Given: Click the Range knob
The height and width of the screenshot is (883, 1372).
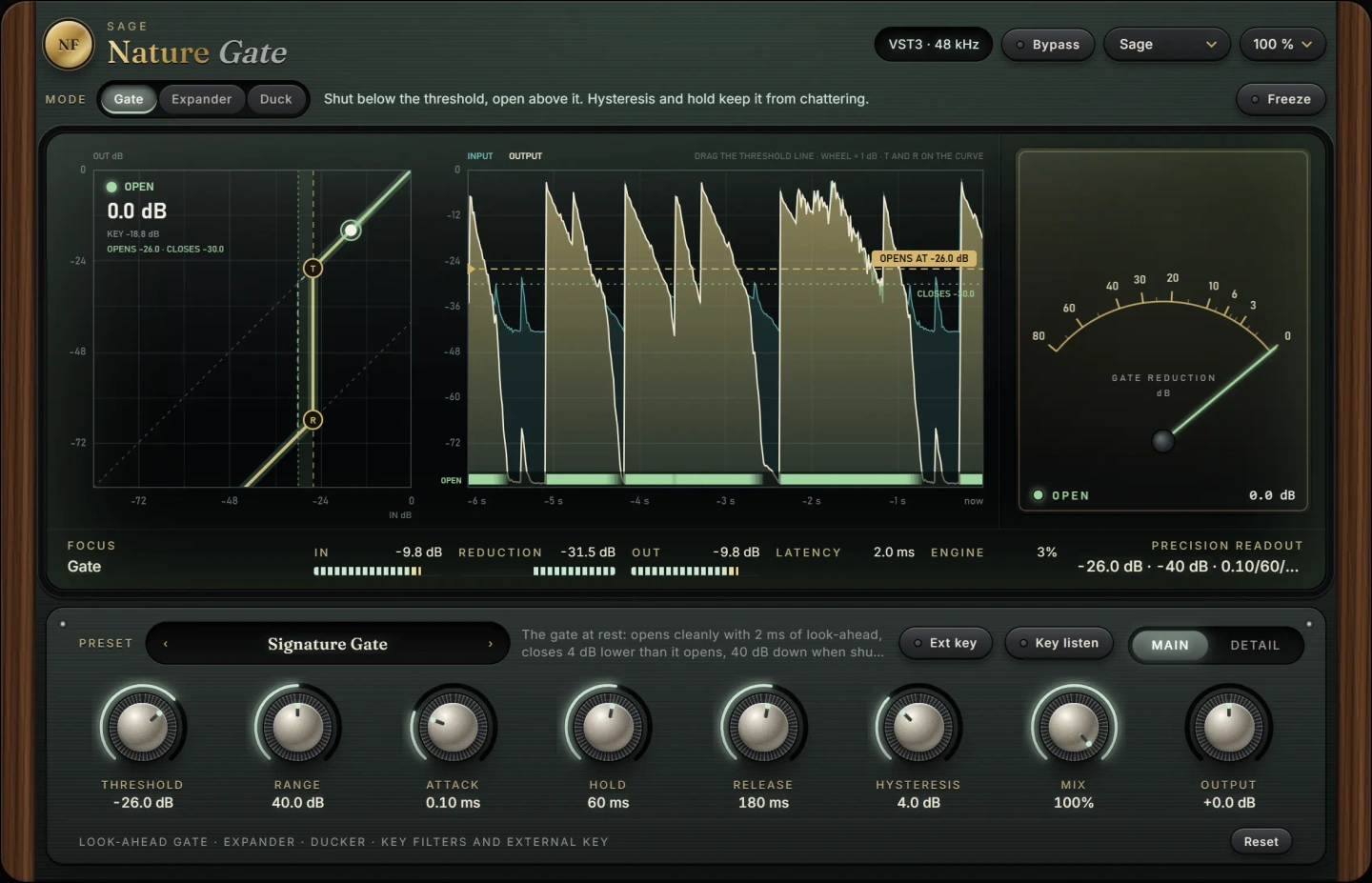Looking at the screenshot, I should coord(297,728).
